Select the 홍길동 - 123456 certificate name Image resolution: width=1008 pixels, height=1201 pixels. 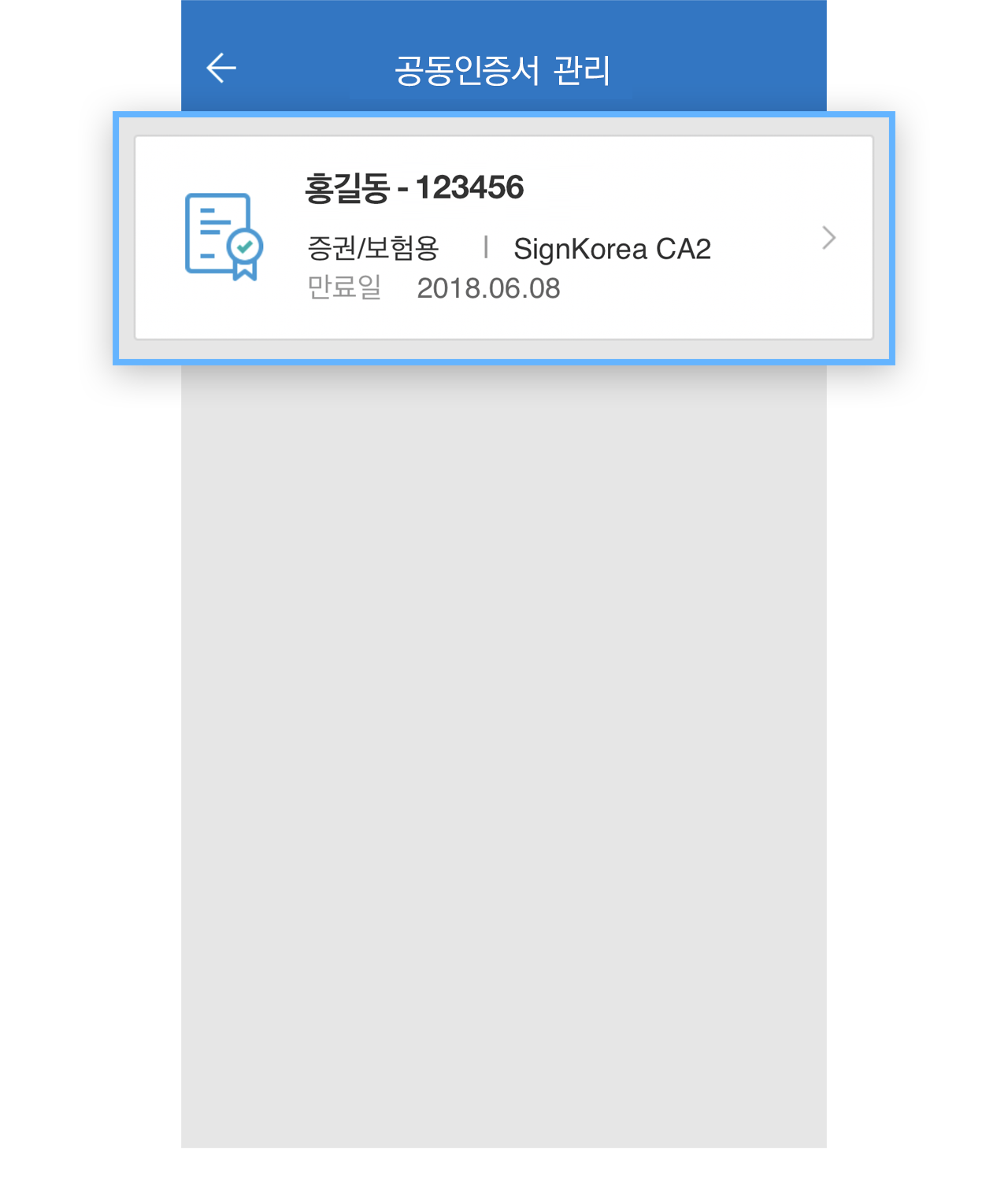pyautogui.click(x=414, y=188)
